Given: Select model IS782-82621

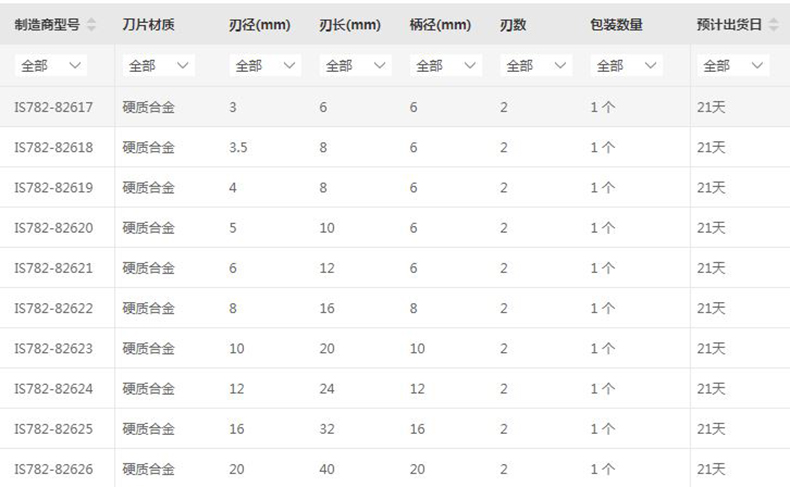Looking at the screenshot, I should coord(53,268).
